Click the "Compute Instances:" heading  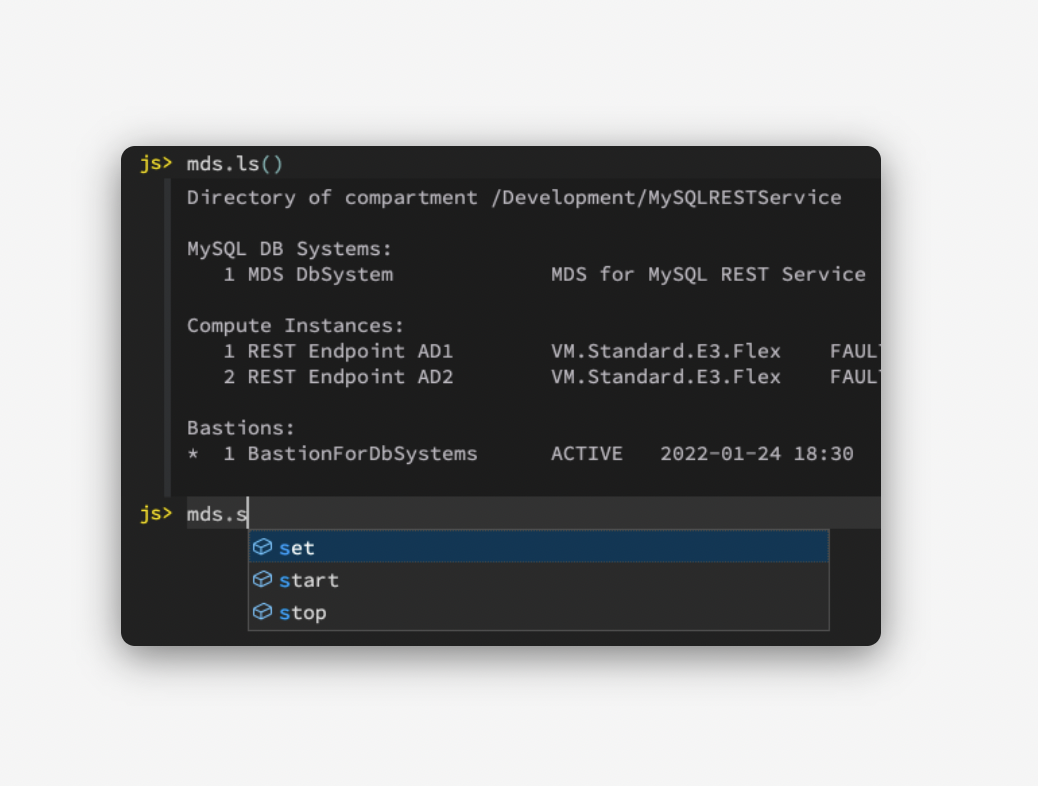click(x=296, y=326)
